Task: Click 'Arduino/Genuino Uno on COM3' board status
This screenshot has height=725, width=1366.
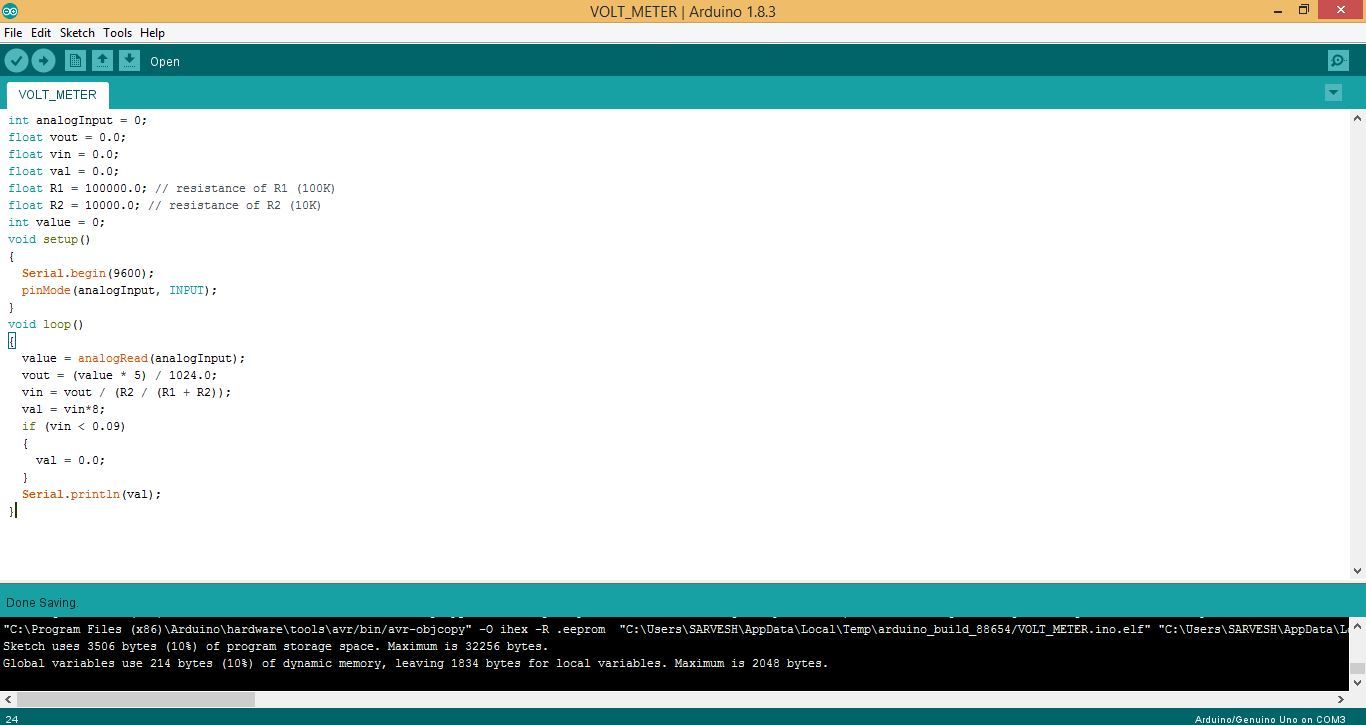Action: (x=1270, y=719)
